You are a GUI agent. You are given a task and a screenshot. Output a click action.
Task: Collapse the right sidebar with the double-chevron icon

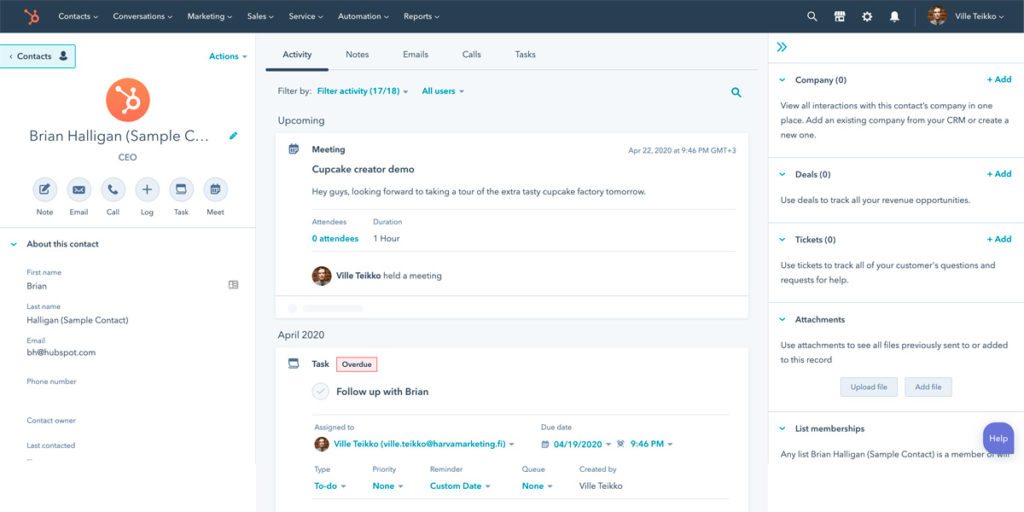coord(782,47)
